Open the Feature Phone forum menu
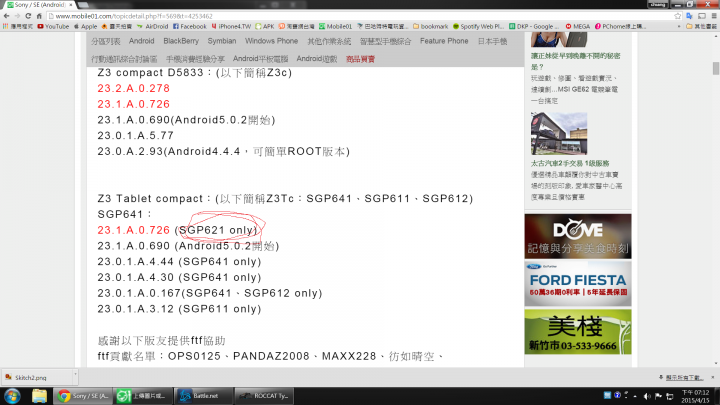The width and height of the screenshot is (720, 405). (444, 41)
